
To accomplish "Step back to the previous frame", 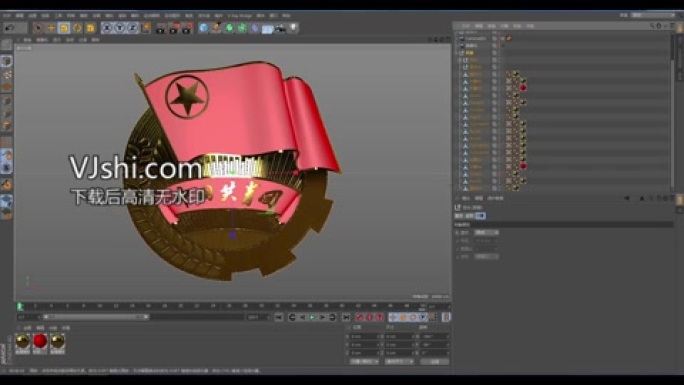I will [x=302, y=317].
